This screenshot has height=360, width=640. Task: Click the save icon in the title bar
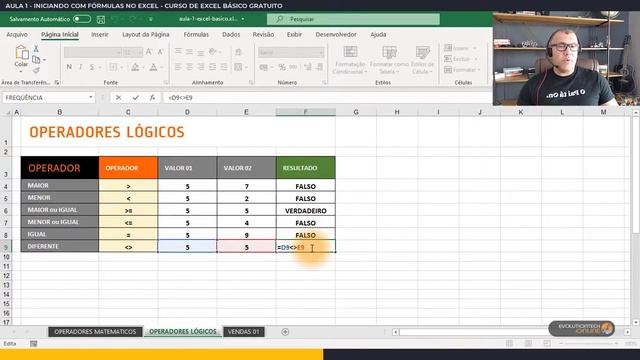[x=101, y=19]
